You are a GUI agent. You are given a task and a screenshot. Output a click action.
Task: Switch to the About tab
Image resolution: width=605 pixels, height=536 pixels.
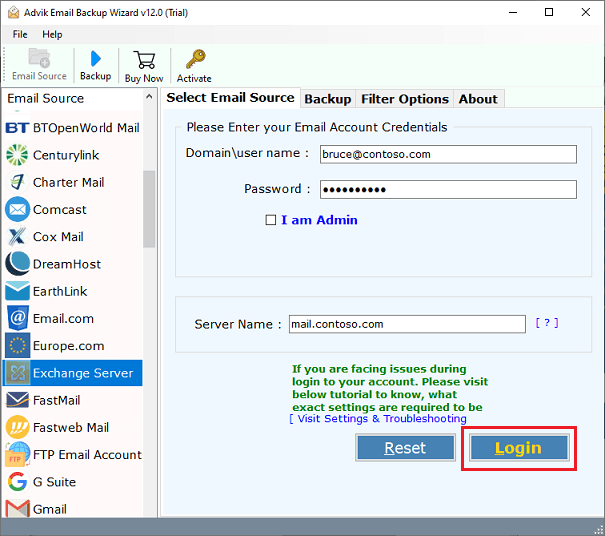tap(478, 99)
